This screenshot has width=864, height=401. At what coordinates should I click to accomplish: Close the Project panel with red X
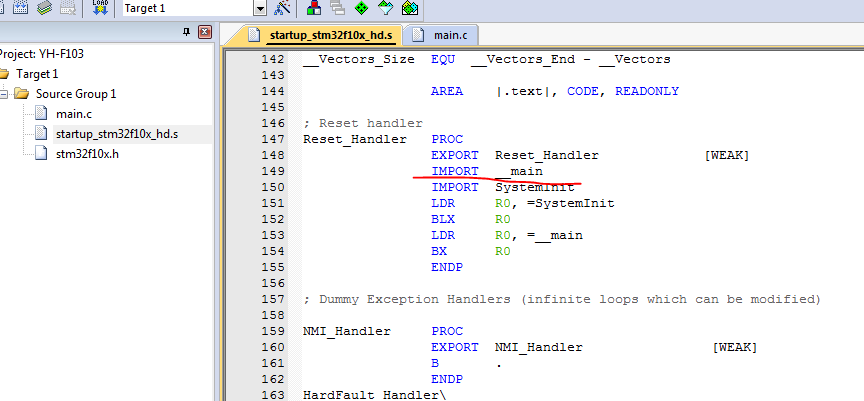[x=205, y=32]
